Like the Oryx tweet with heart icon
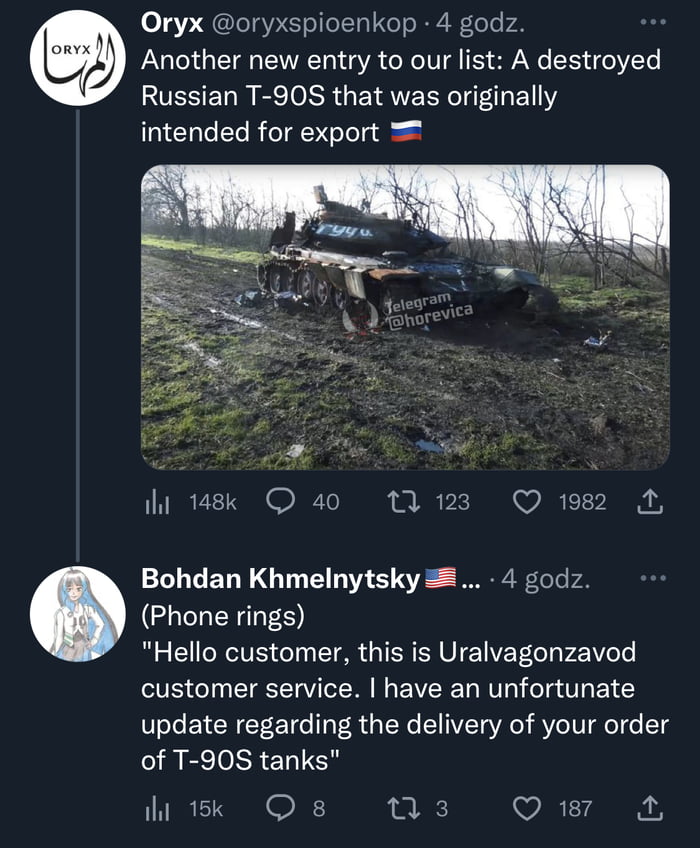This screenshot has height=848, width=700. click(x=527, y=502)
